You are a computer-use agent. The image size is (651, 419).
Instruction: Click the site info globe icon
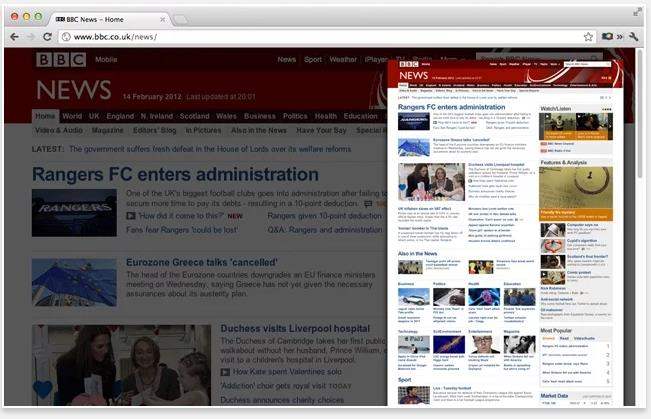click(66, 37)
